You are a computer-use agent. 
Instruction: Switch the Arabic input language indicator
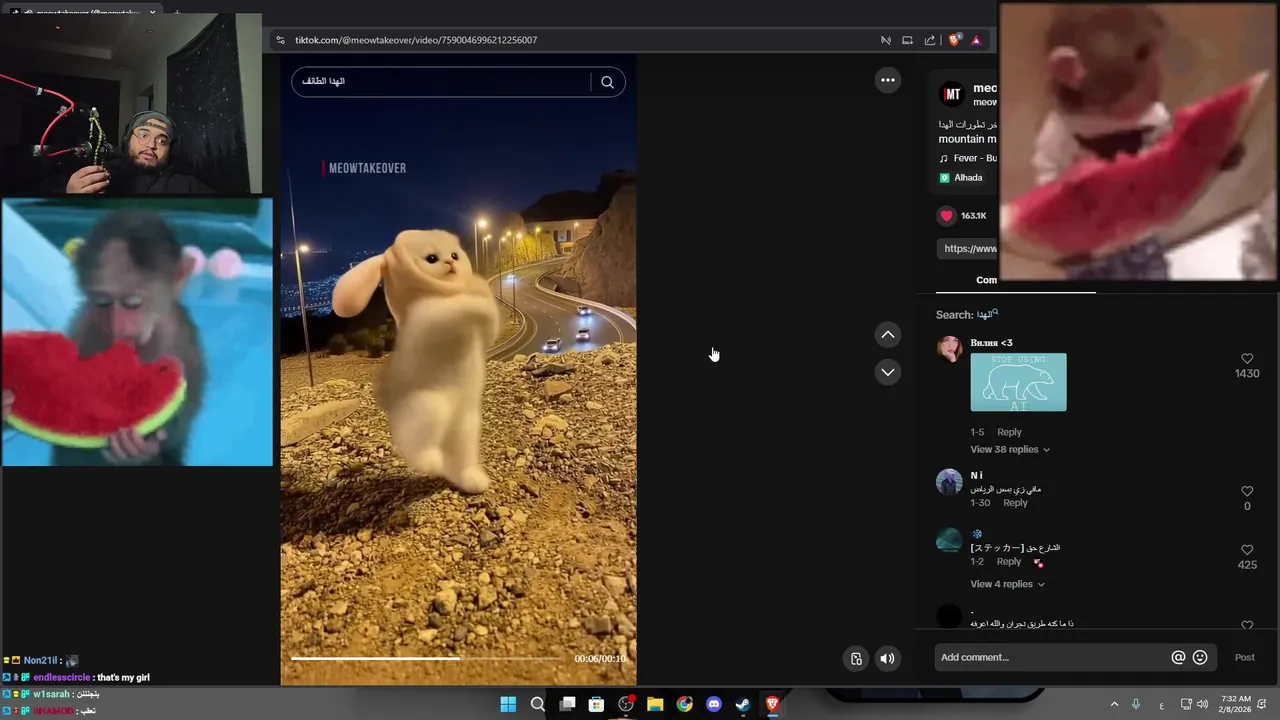1161,705
